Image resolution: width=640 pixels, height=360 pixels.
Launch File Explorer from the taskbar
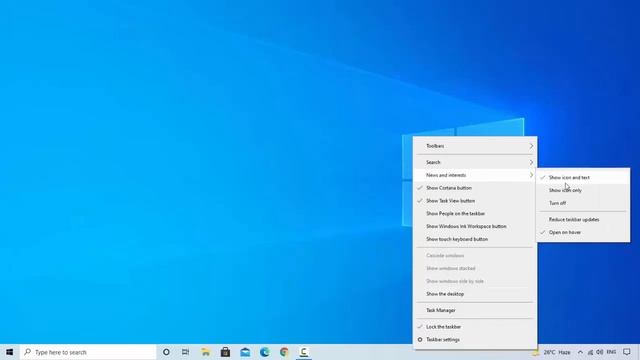[x=205, y=352]
